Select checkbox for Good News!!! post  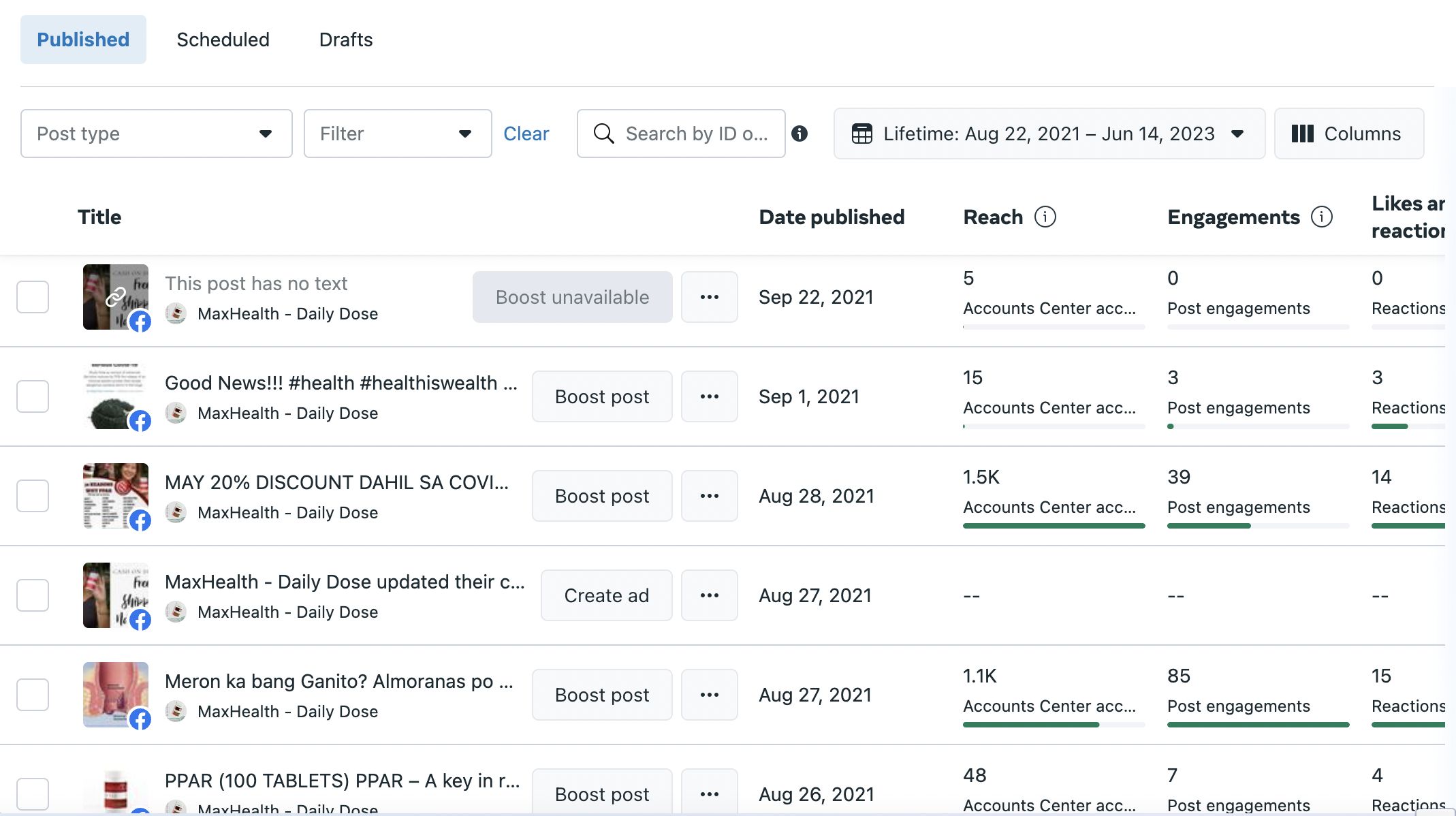(33, 396)
